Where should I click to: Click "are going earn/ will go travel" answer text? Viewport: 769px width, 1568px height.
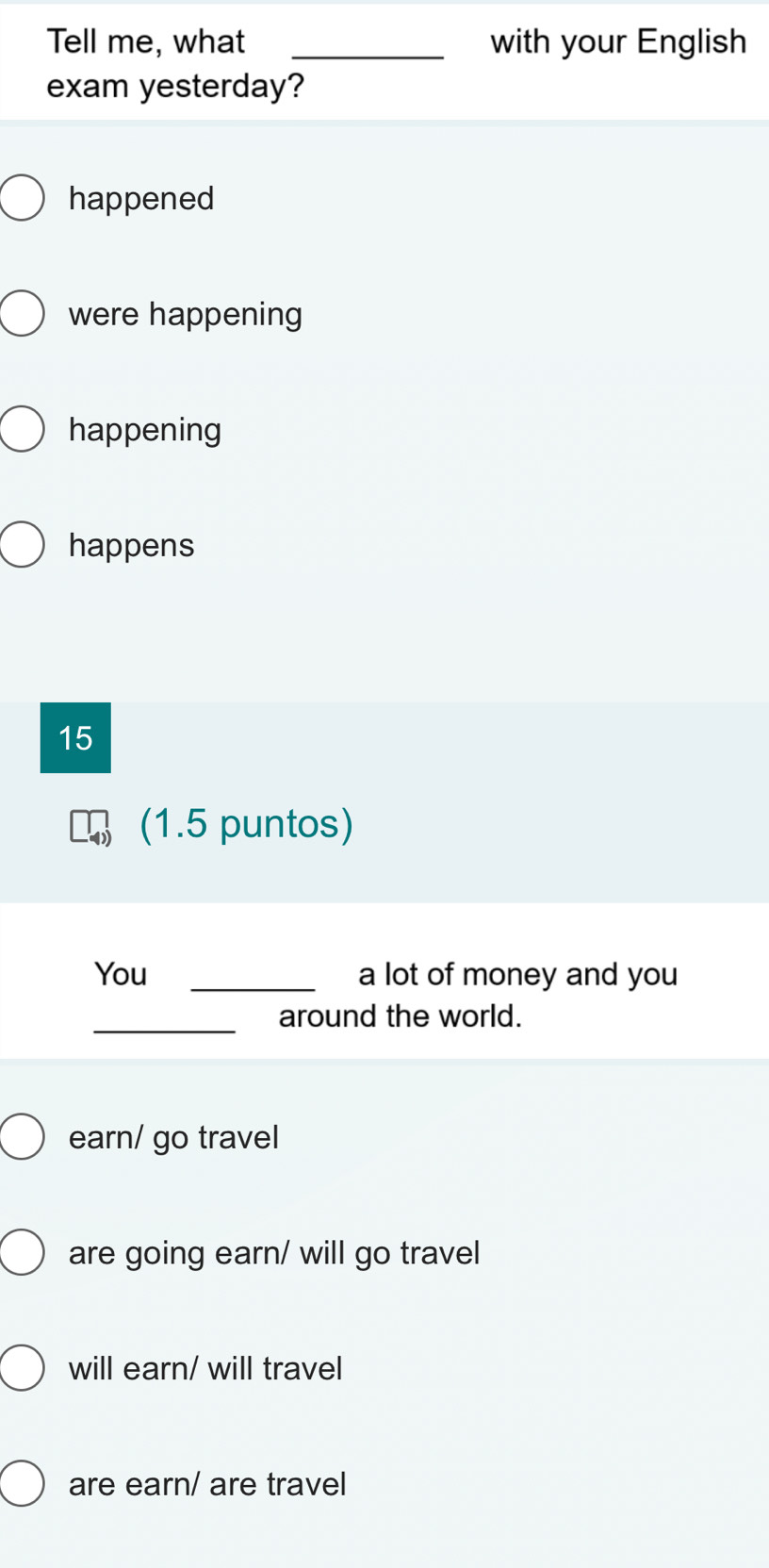click(274, 1254)
